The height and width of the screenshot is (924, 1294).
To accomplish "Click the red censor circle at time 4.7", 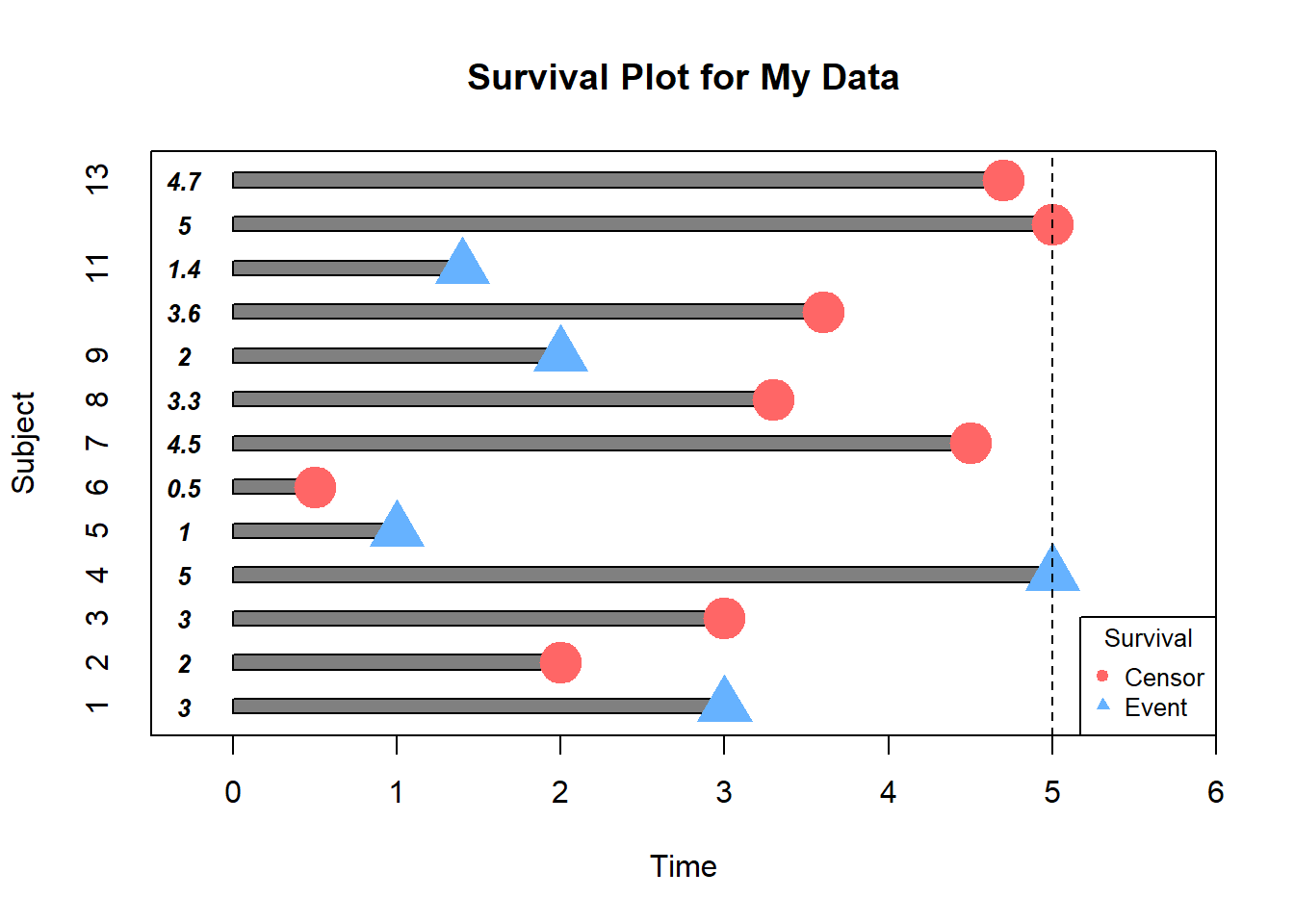I will point(1003,180).
